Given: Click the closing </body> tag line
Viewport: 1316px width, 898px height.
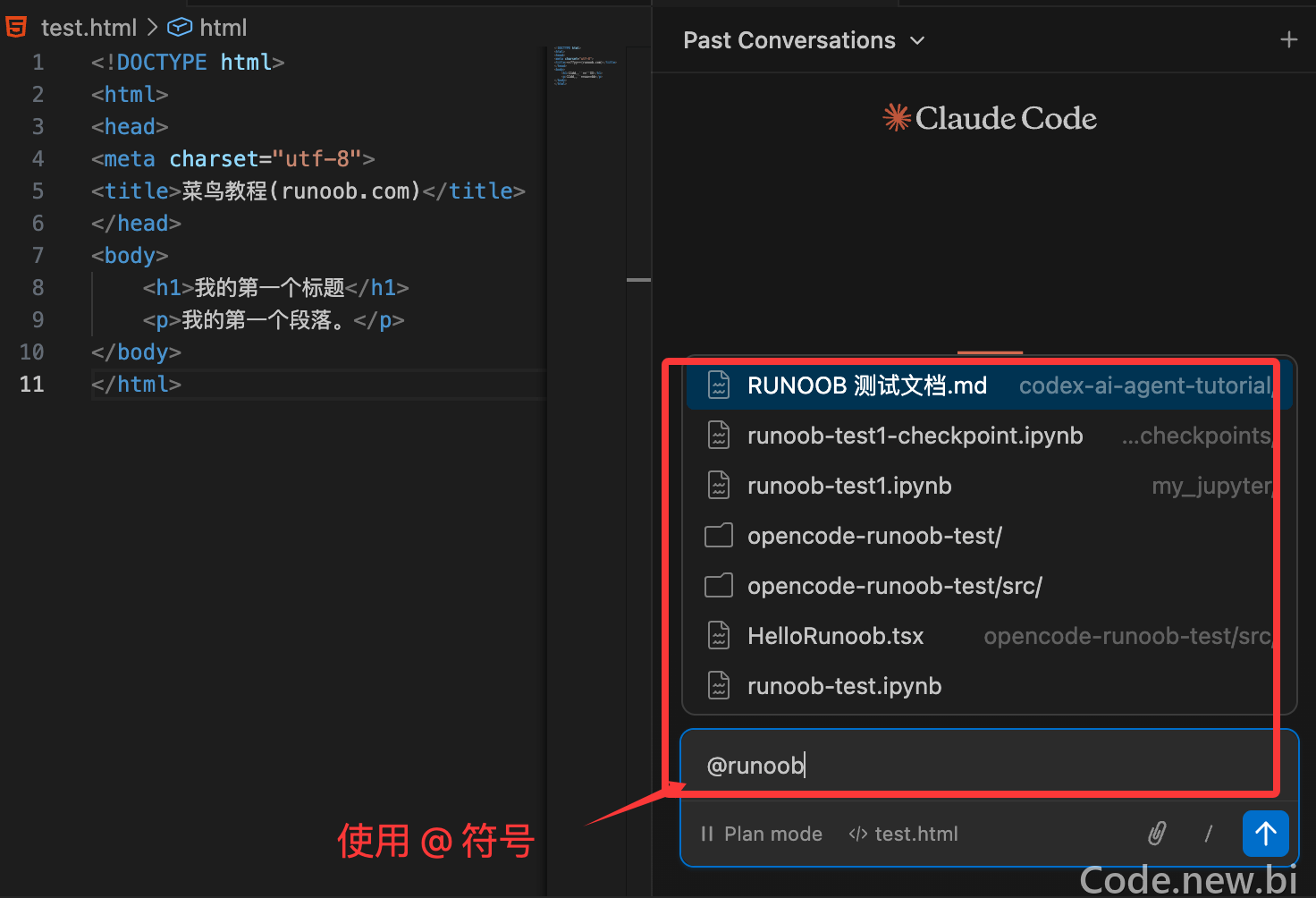Looking at the screenshot, I should [136, 352].
